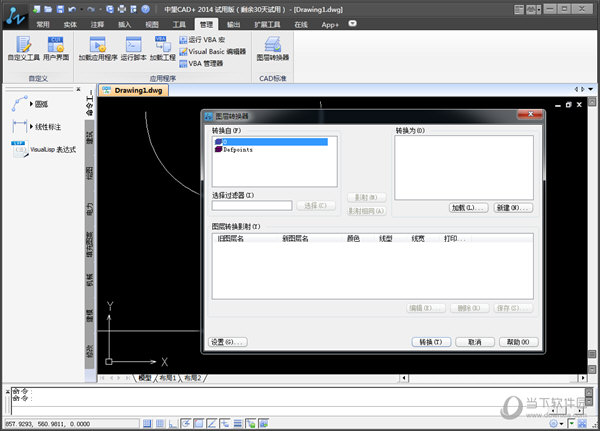This screenshot has height=431, width=600.
Task: Open the App+ ribbon tab
Action: [330, 24]
